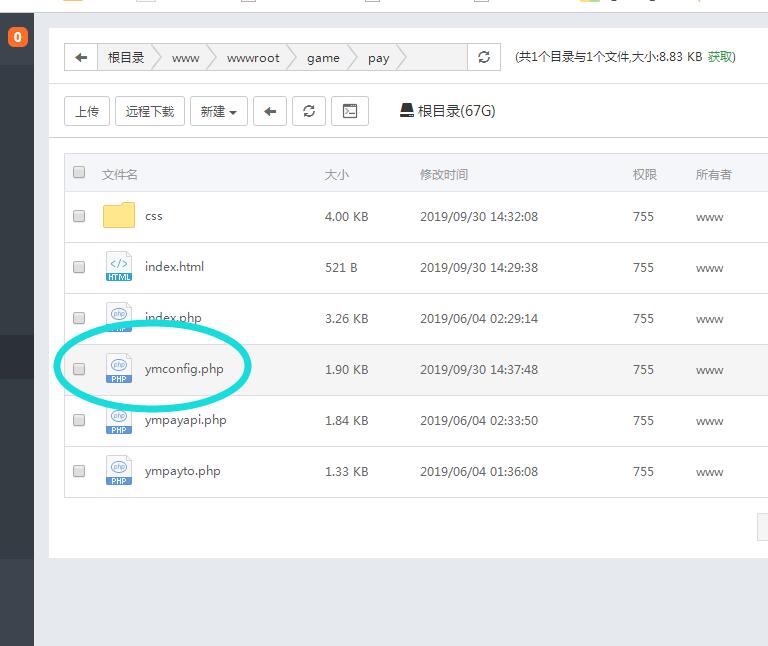Check the box for the css folder
768x646 pixels.
79,216
